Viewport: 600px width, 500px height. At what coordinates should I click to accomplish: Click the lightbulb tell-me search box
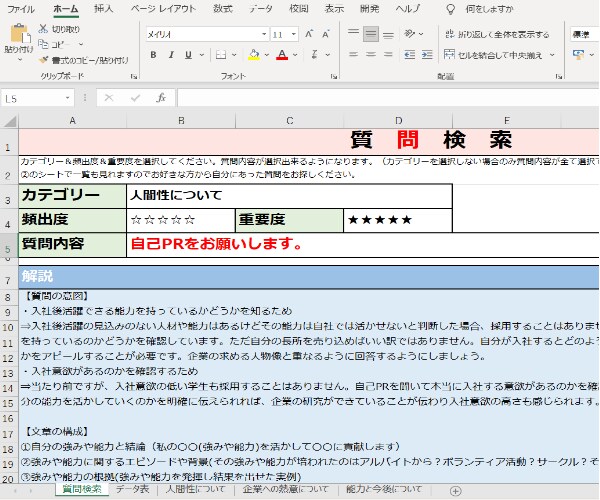point(480,9)
